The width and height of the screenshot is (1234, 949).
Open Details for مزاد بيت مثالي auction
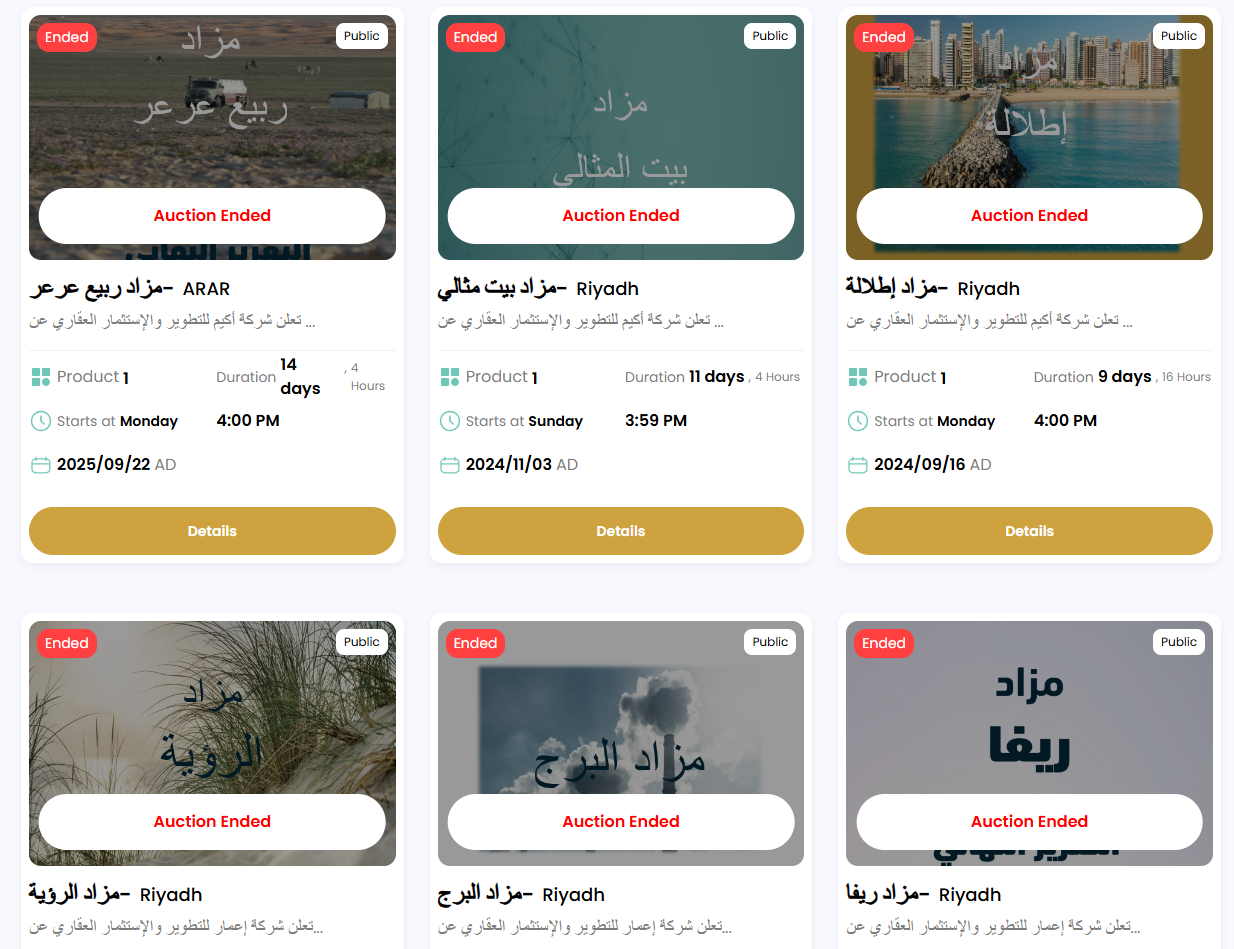pyautogui.click(x=621, y=531)
